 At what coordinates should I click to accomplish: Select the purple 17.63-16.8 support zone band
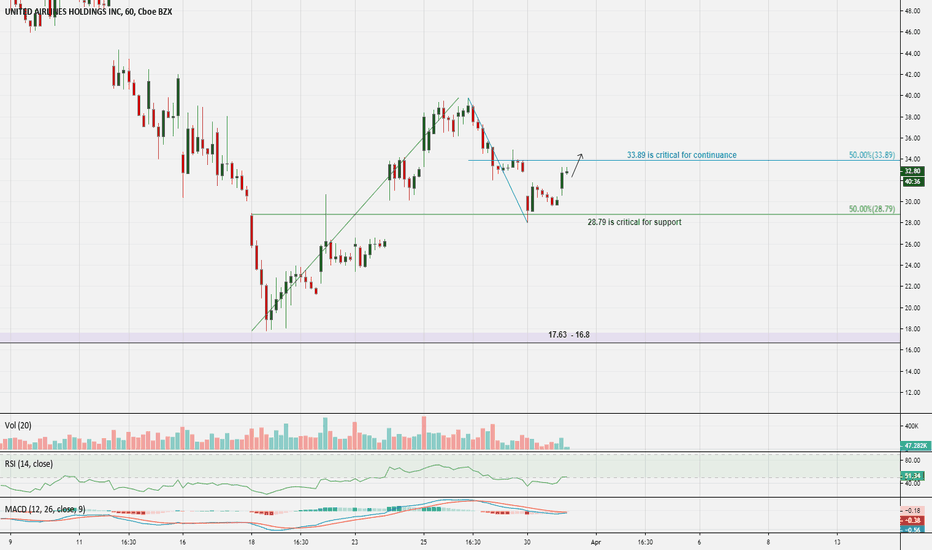point(450,338)
